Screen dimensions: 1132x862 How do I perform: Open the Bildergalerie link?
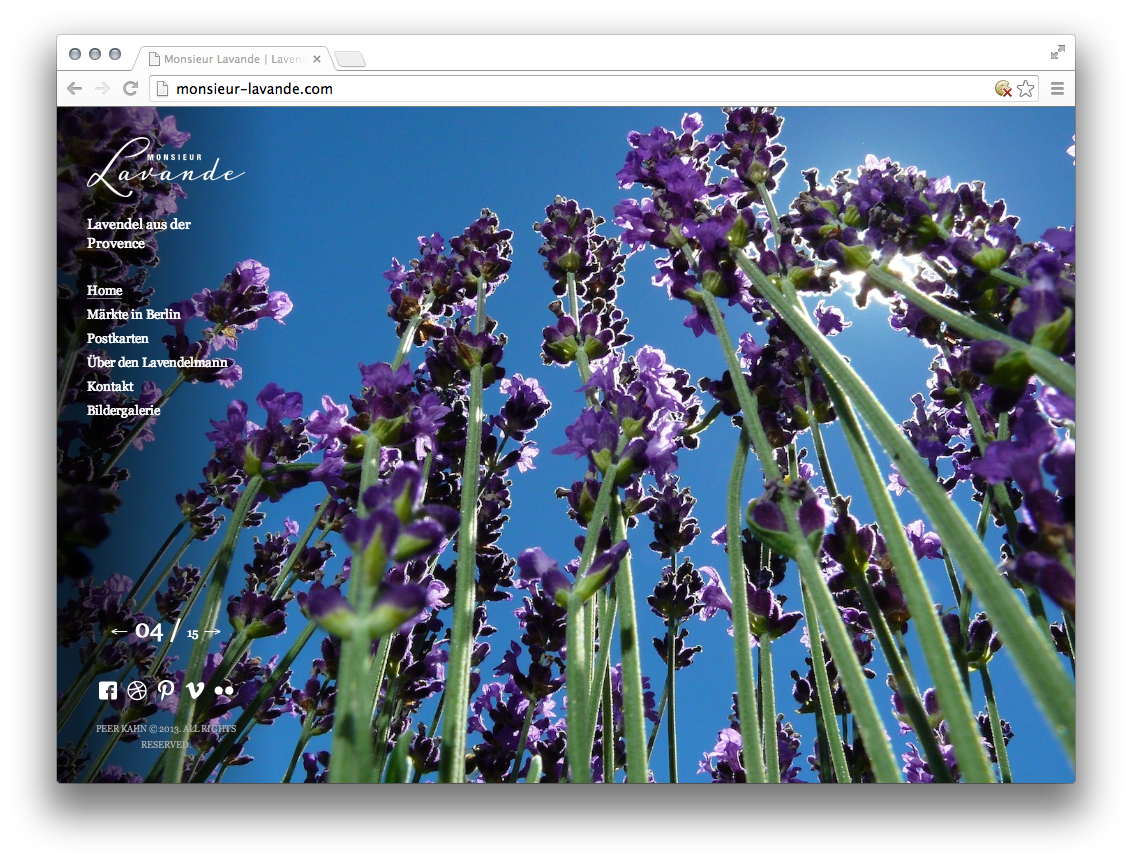(x=124, y=410)
